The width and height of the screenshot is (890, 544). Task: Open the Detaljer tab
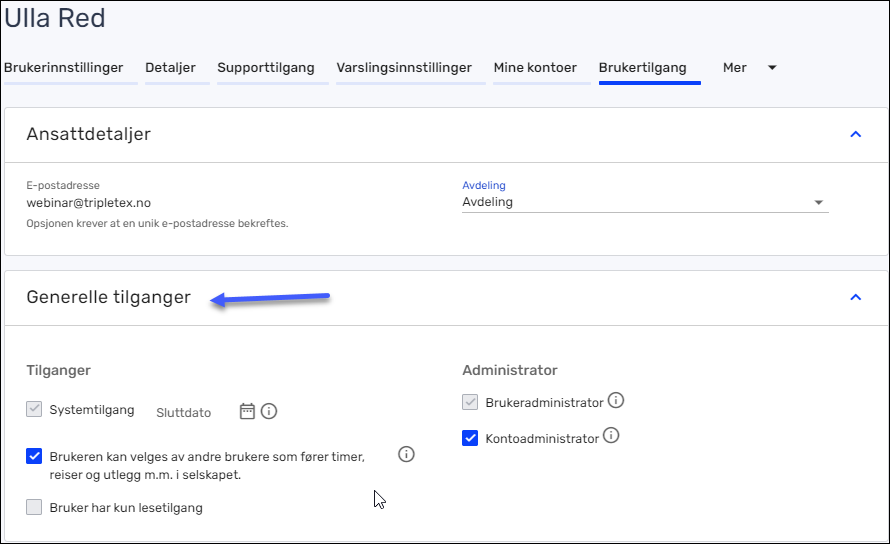(170, 68)
